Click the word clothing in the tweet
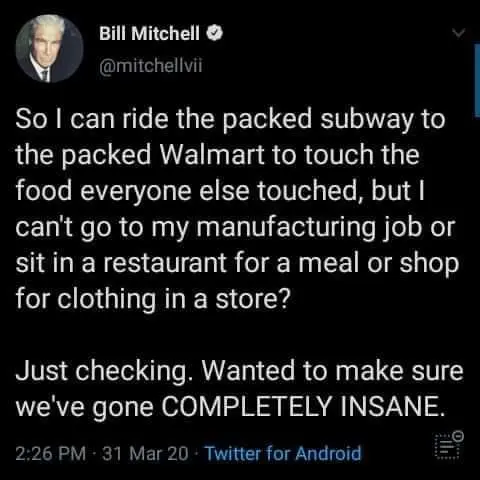 tap(106, 300)
